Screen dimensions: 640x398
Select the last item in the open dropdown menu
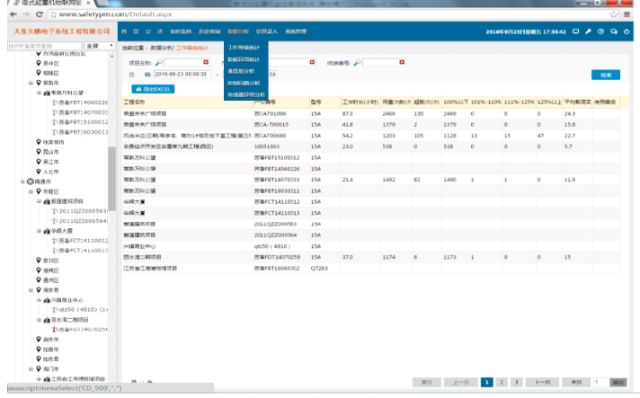[x=246, y=95]
